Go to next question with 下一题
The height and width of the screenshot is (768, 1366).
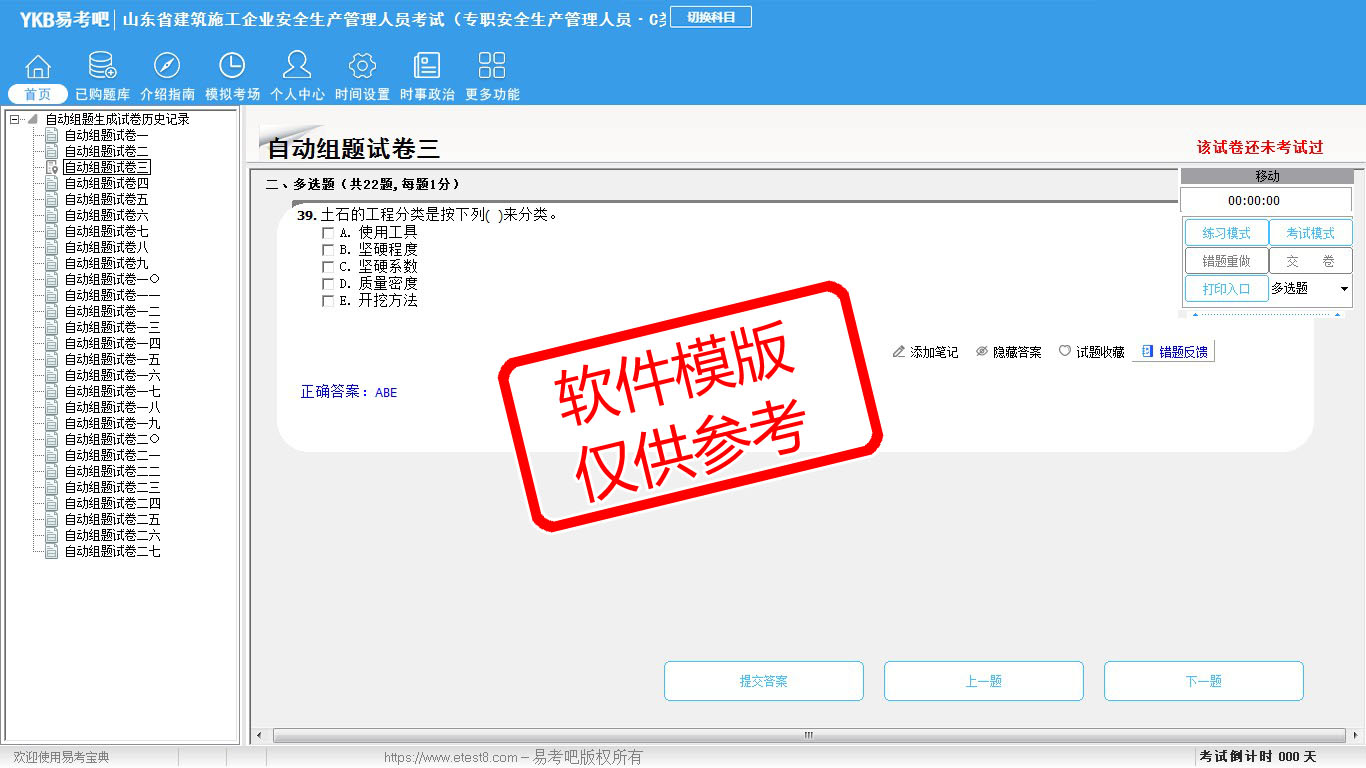1204,681
